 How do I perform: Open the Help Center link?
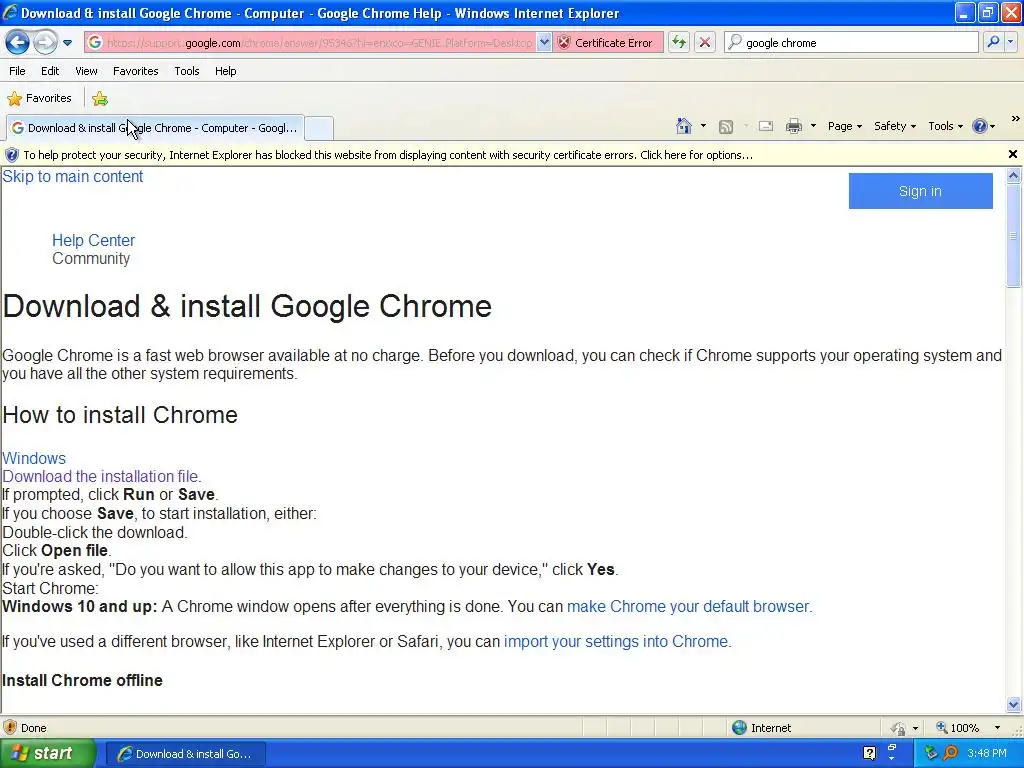(93, 240)
